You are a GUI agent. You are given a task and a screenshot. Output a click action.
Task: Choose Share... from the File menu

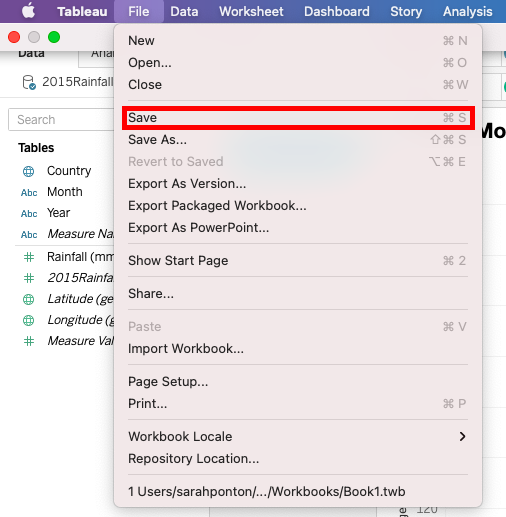298,294
